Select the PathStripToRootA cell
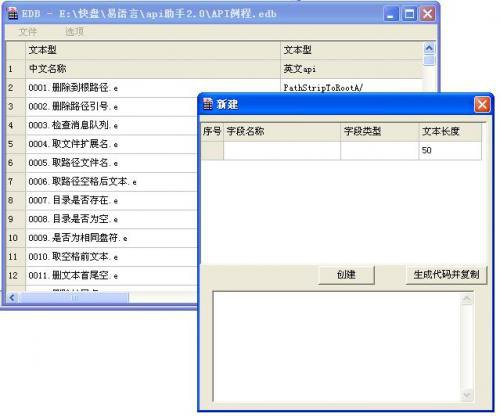Screen dimensions: 500x417 352,86
